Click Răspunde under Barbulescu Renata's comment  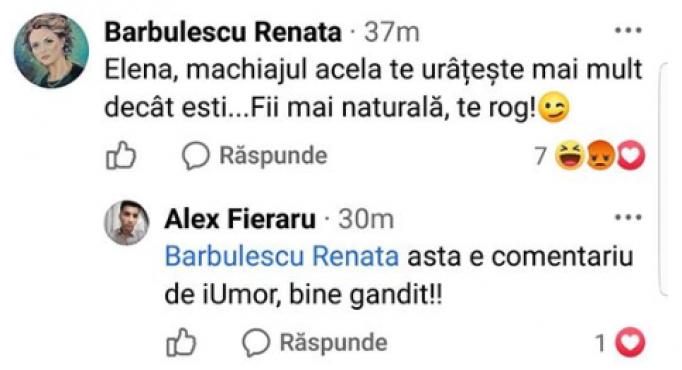tap(273, 156)
